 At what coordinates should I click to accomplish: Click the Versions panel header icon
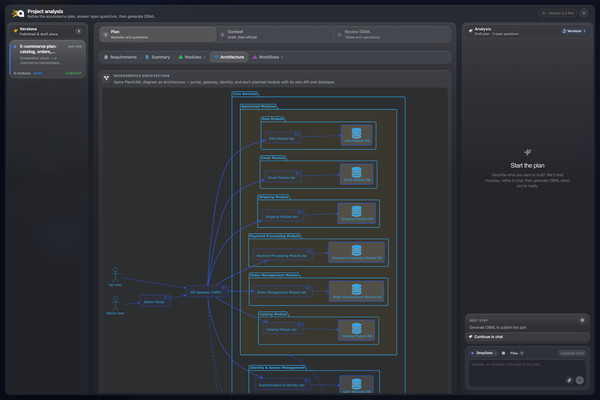point(15,31)
